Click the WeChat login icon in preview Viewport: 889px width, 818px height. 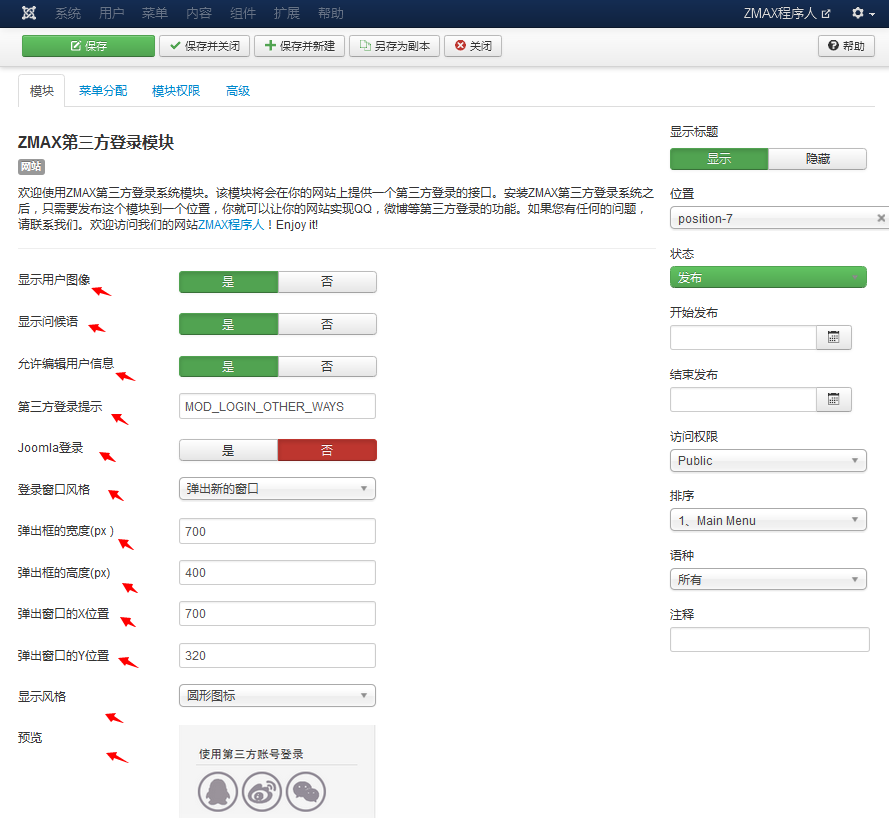[x=306, y=792]
